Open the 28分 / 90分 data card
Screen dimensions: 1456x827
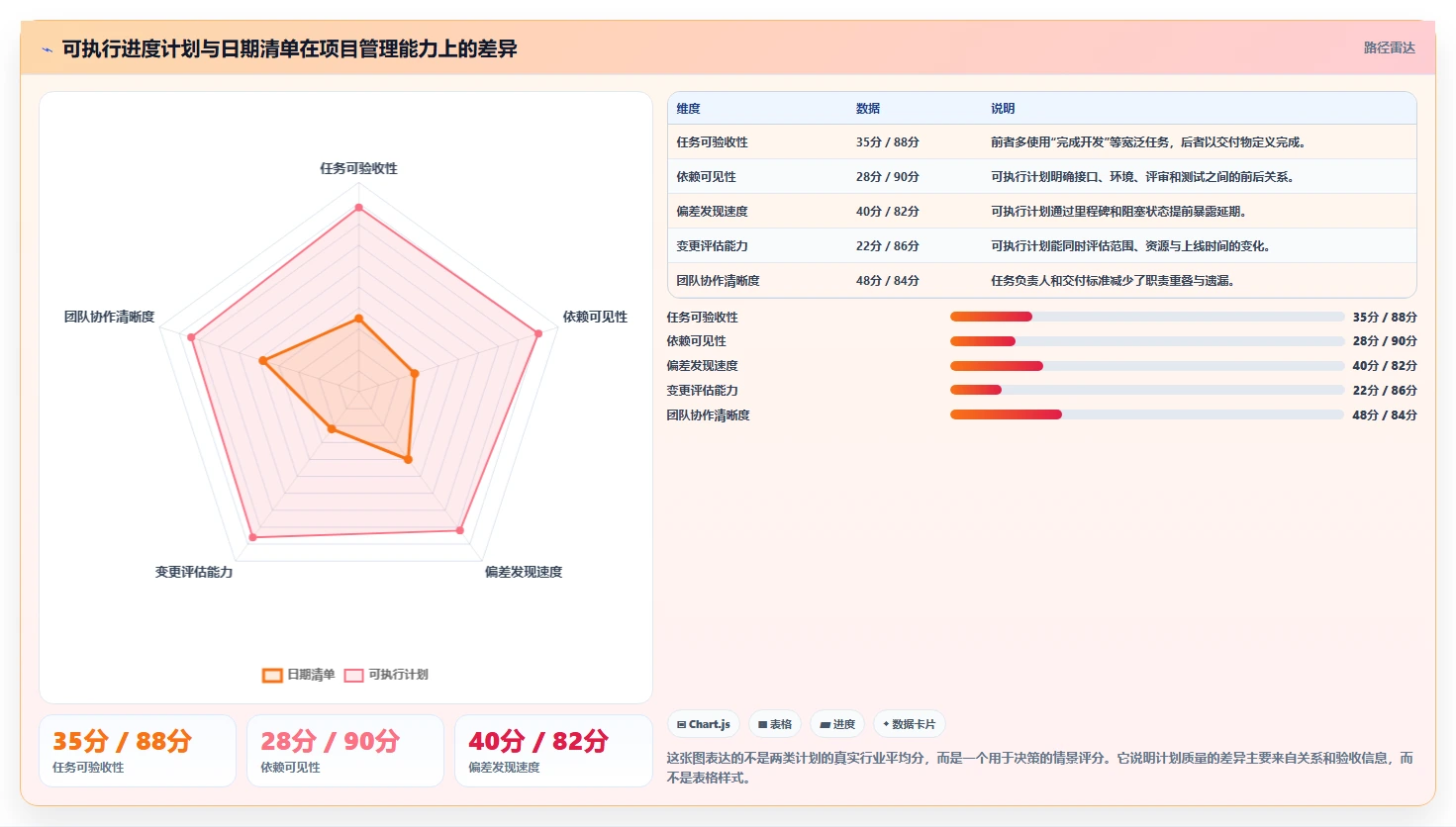click(345, 751)
